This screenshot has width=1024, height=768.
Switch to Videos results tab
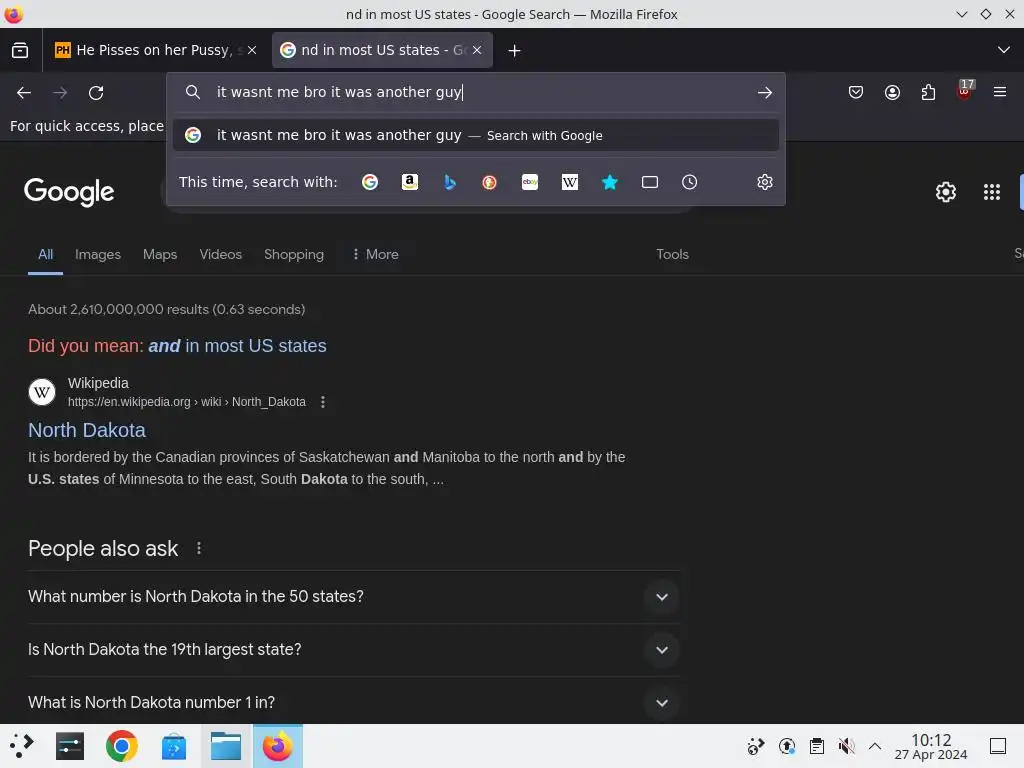(x=221, y=254)
